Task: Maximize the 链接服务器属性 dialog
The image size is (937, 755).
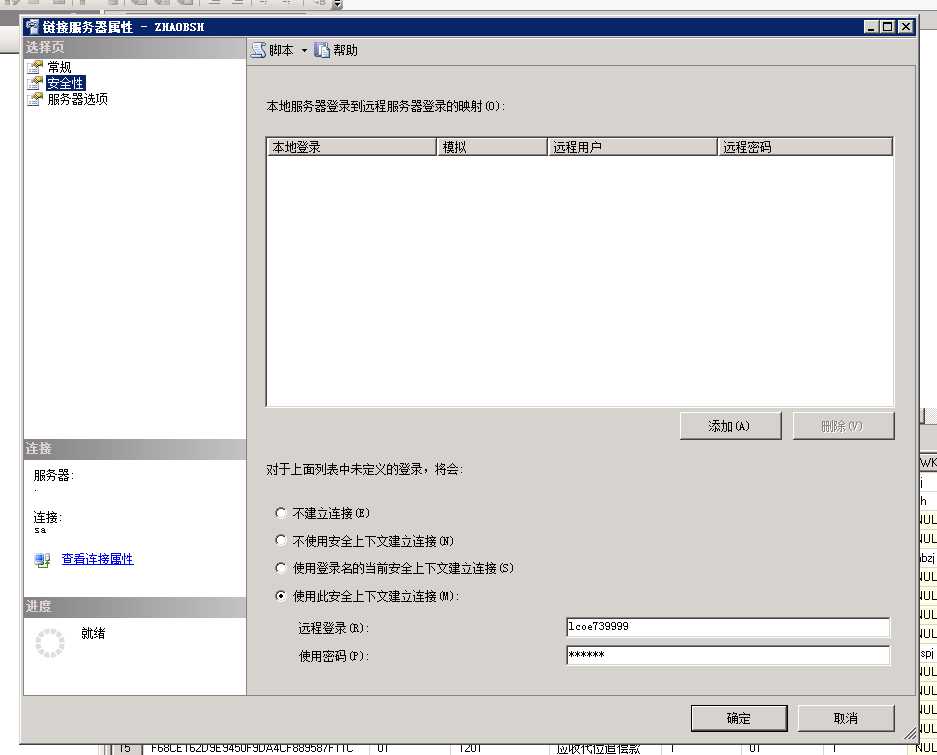Action: (x=888, y=27)
